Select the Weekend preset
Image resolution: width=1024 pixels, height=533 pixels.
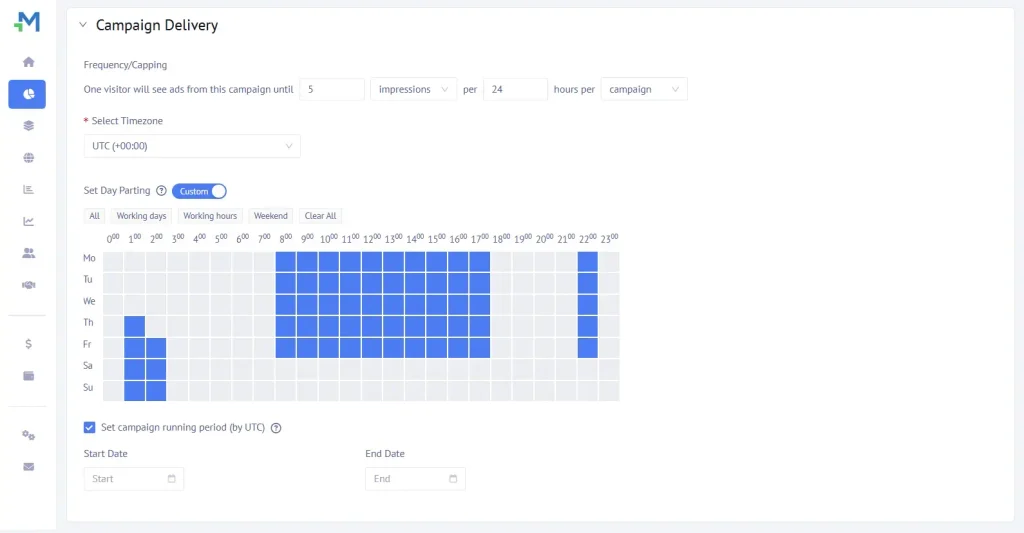click(270, 216)
